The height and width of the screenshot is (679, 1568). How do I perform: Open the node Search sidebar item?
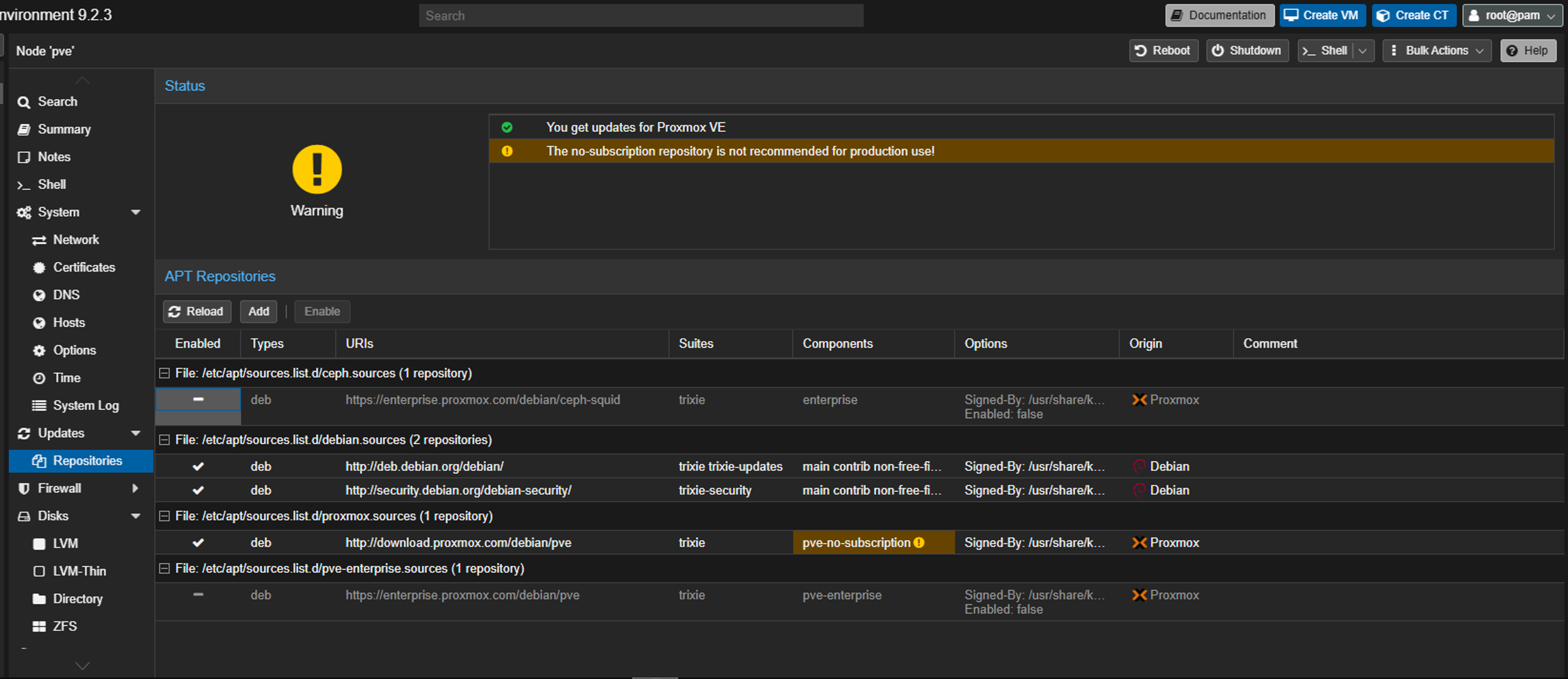tap(82, 102)
